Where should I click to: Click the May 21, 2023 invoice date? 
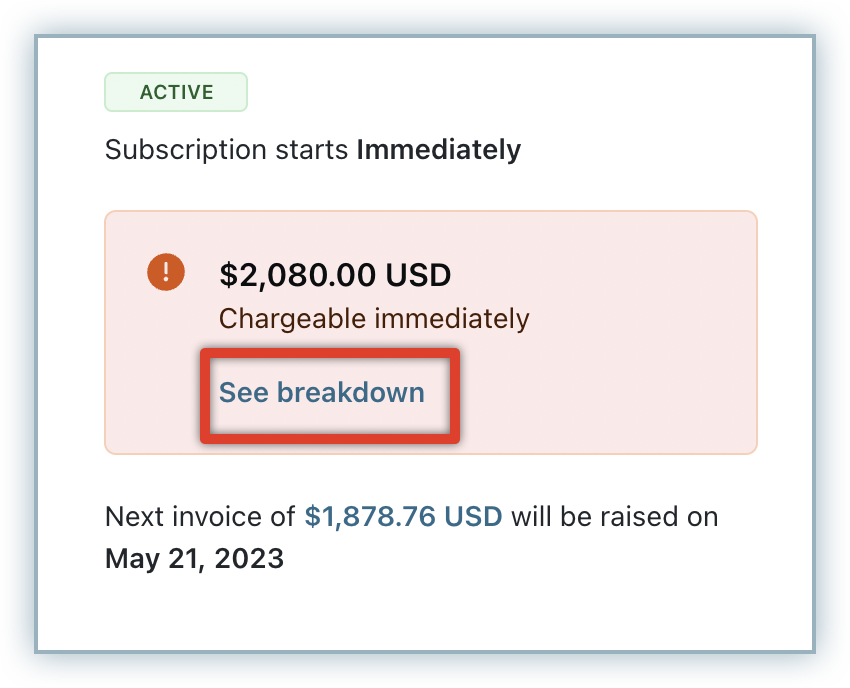[x=194, y=558]
